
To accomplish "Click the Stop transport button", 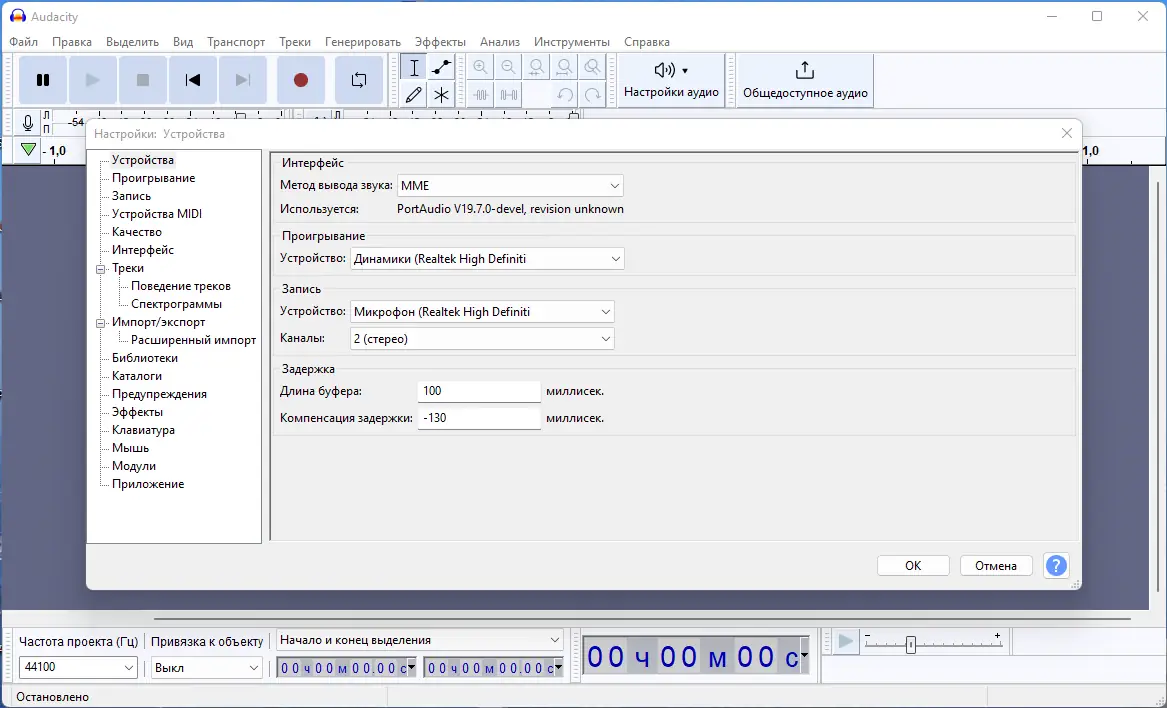I will 143,80.
